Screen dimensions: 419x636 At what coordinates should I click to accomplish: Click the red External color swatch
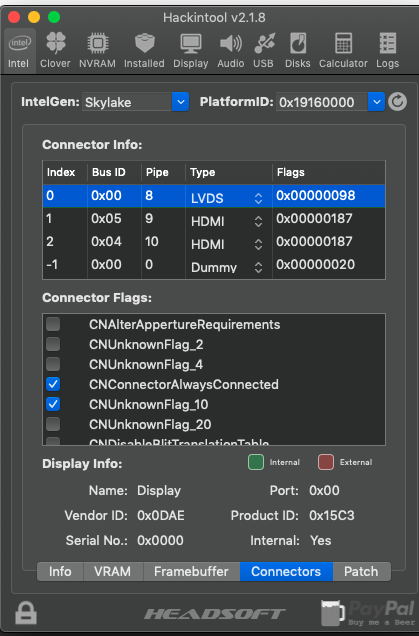tap(326, 462)
